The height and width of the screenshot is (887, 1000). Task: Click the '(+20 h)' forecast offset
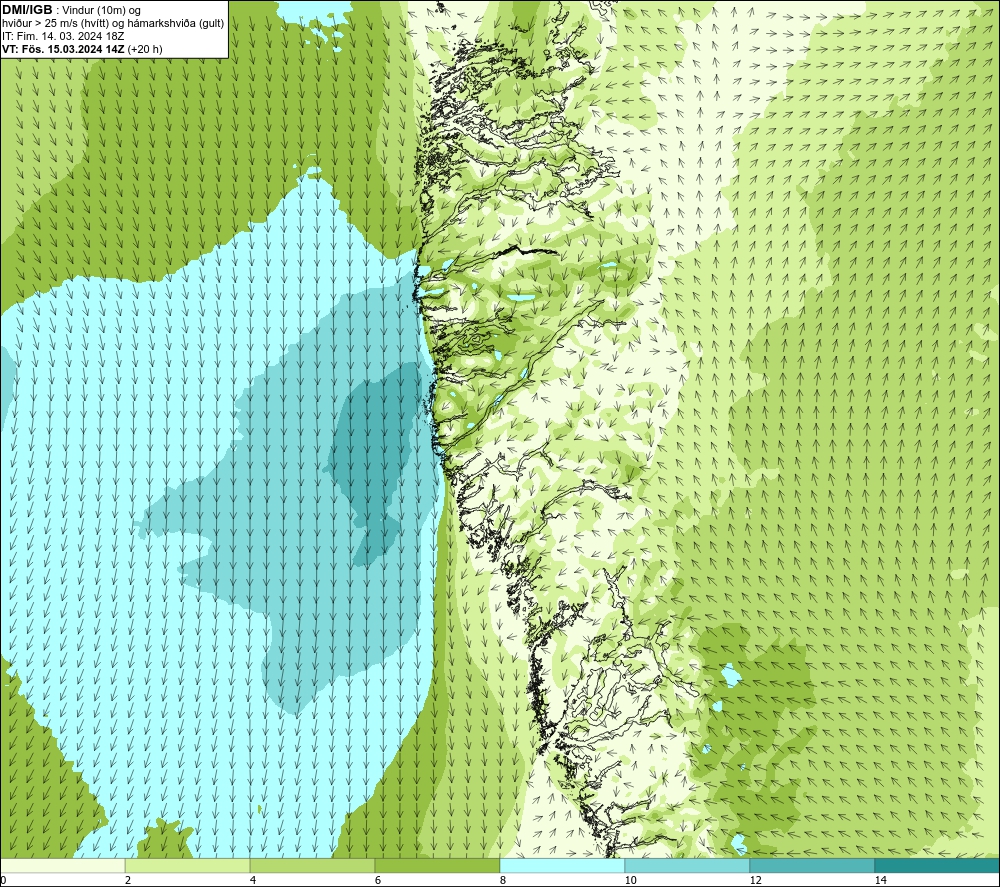(x=145, y=49)
